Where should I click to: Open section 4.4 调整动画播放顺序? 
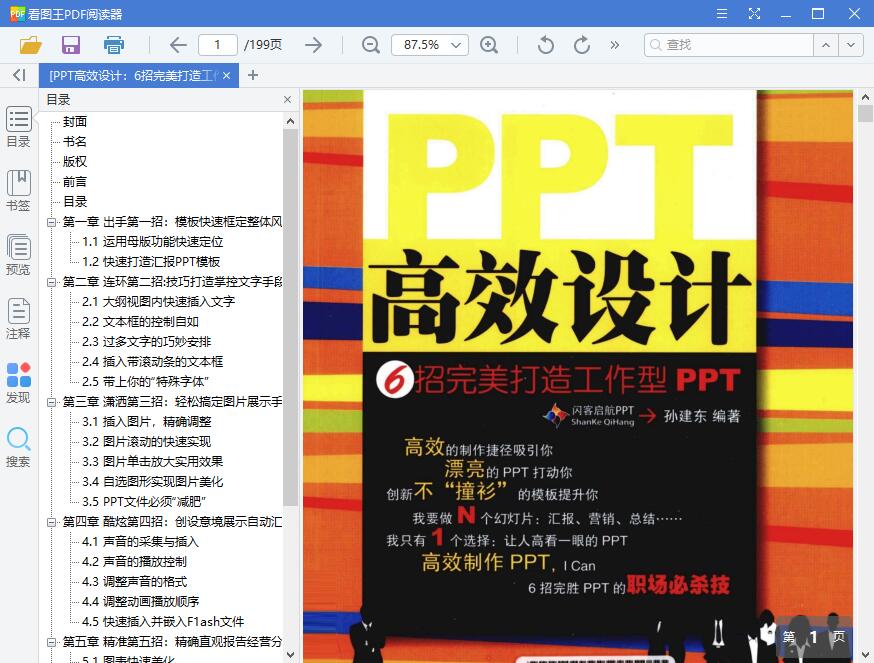140,602
